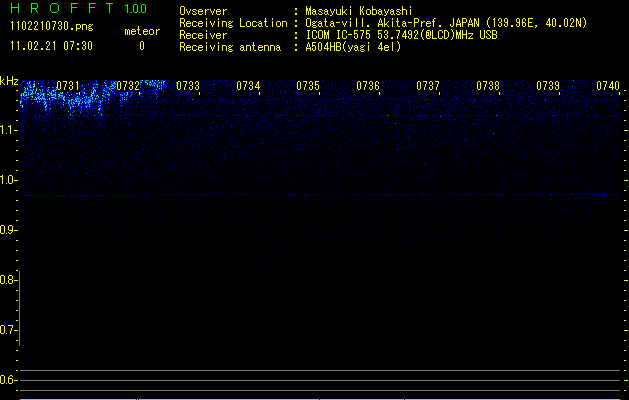Click the 0737 time marker
629x400 pixels.
coord(428,86)
